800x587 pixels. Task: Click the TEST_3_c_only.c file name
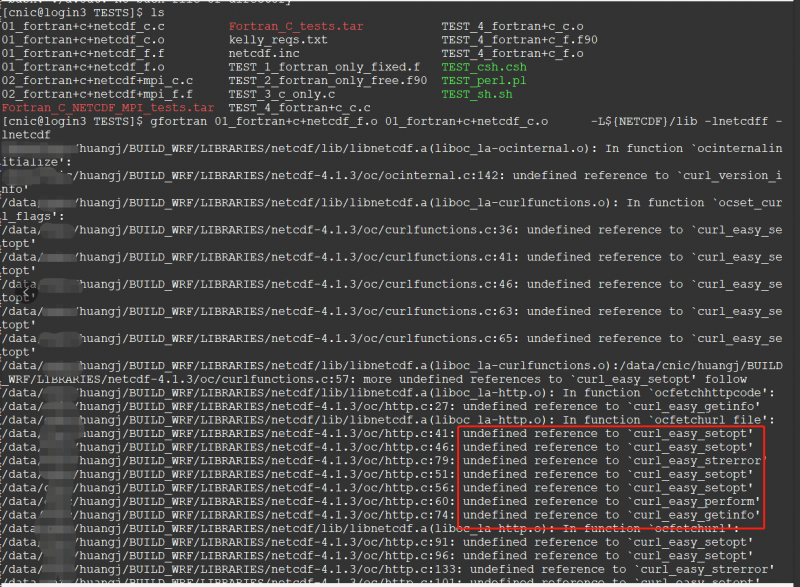click(280, 94)
